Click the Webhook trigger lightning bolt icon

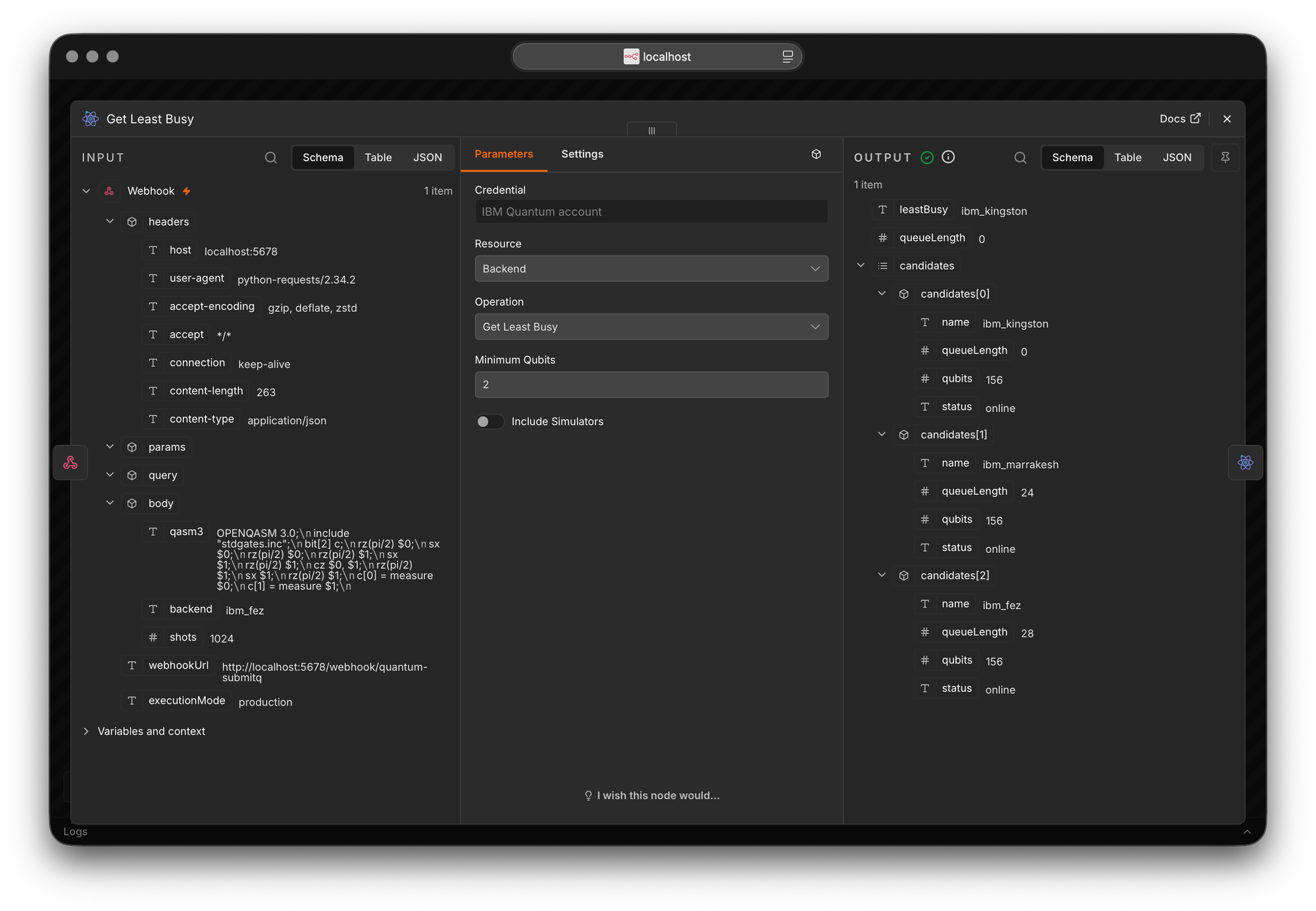pyautogui.click(x=187, y=191)
